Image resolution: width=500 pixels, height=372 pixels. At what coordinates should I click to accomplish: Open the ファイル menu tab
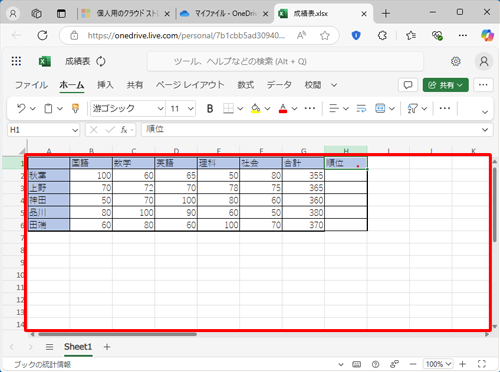(31, 85)
